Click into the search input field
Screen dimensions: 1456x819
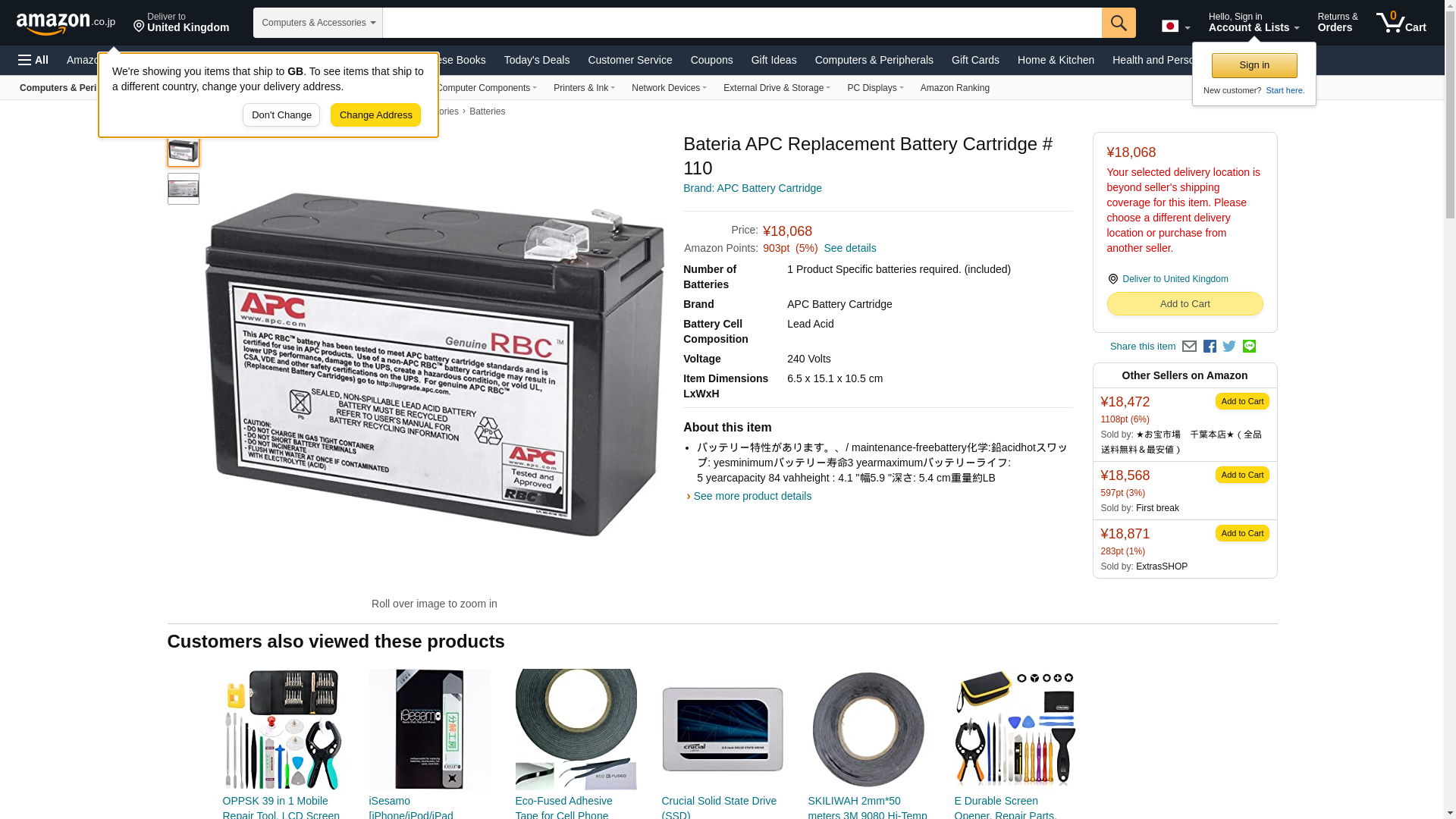(742, 23)
